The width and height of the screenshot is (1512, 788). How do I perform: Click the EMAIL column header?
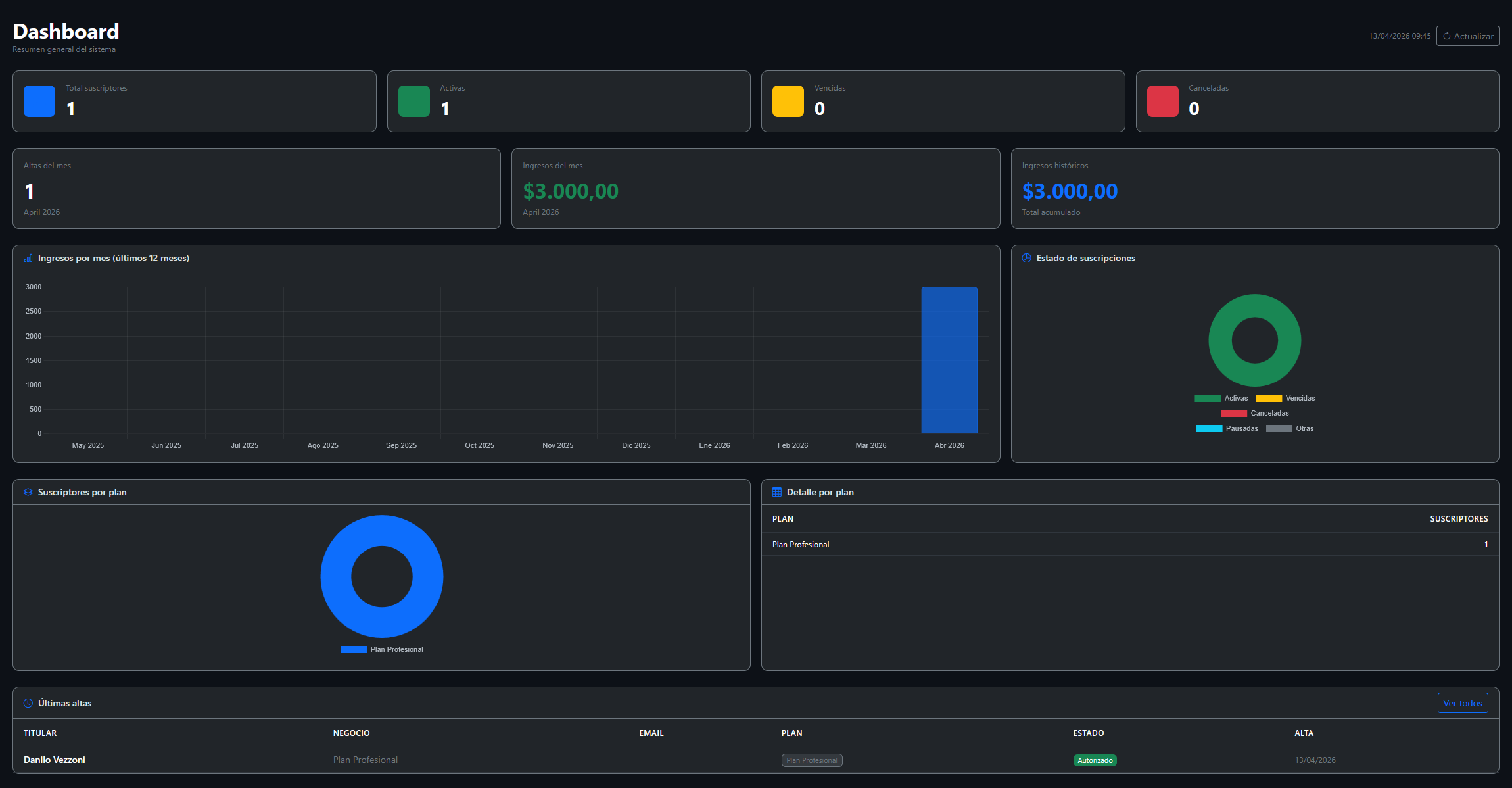tap(651, 733)
